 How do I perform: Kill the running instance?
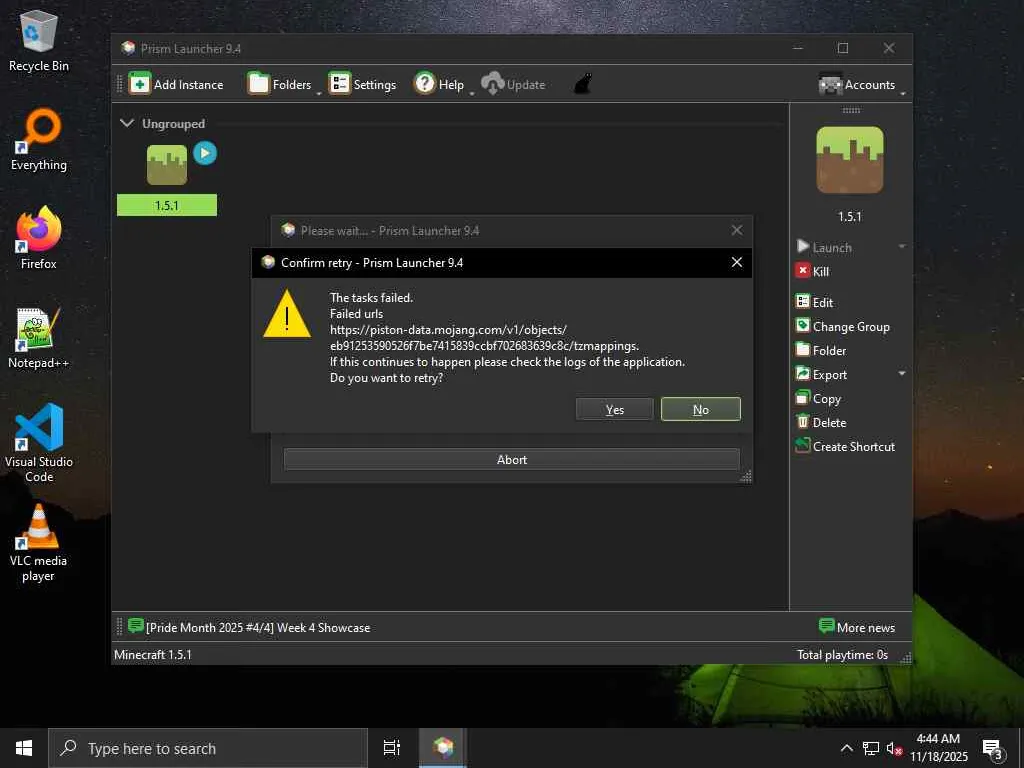(812, 272)
